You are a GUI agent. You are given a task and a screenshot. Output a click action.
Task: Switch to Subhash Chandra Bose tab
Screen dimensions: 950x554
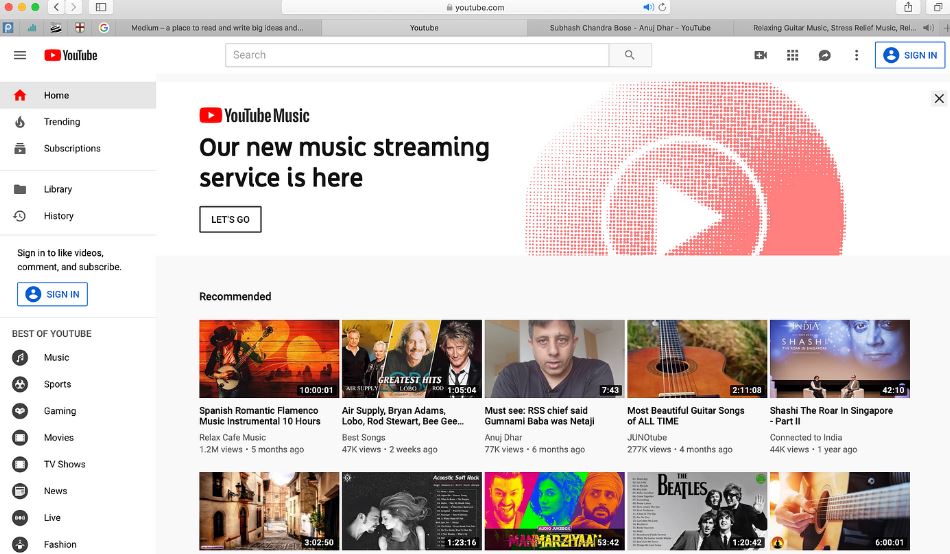coord(630,28)
